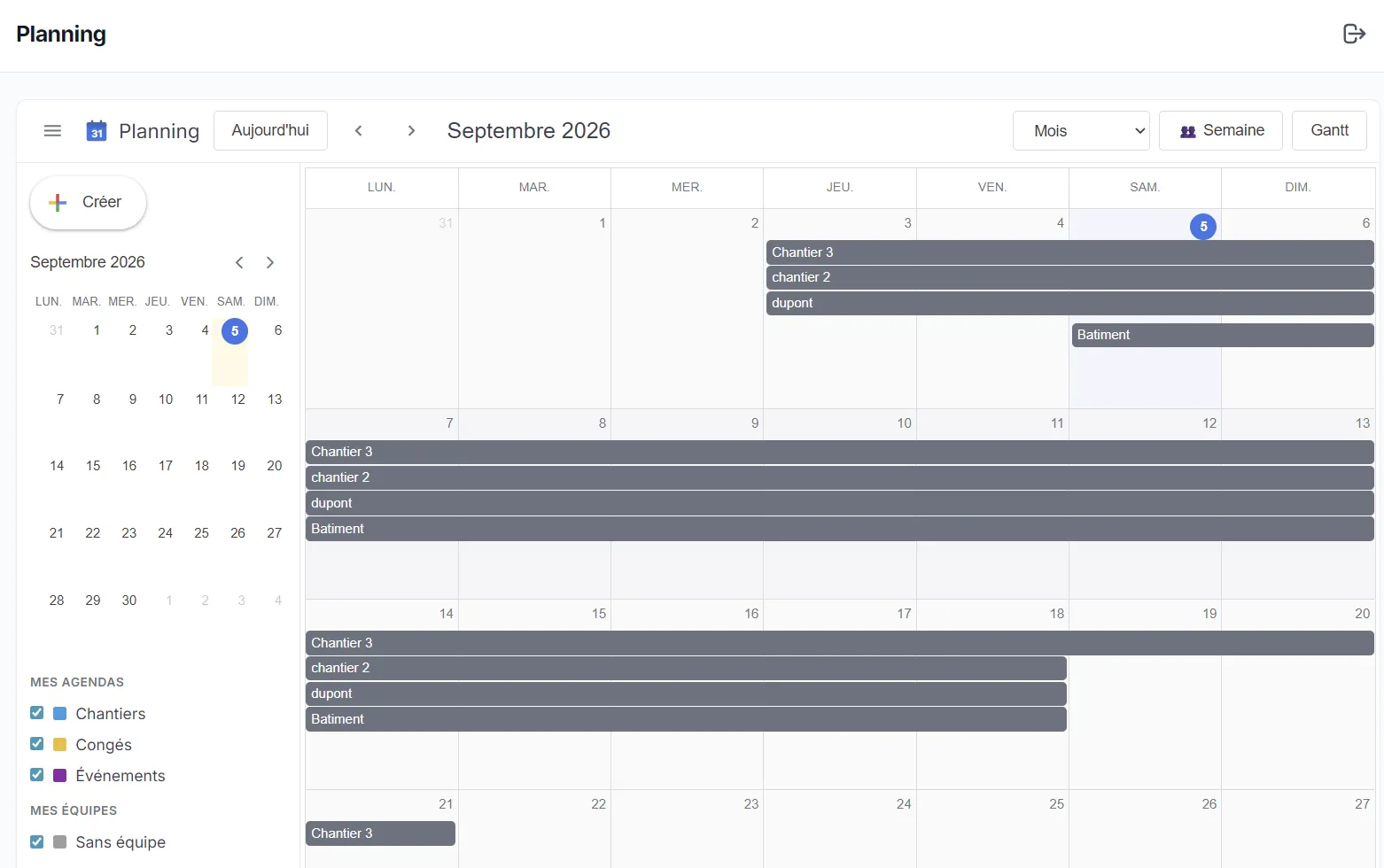Viewport: 1384px width, 868px height.
Task: Open Chantier 3 event on 21 September
Action: click(381, 833)
